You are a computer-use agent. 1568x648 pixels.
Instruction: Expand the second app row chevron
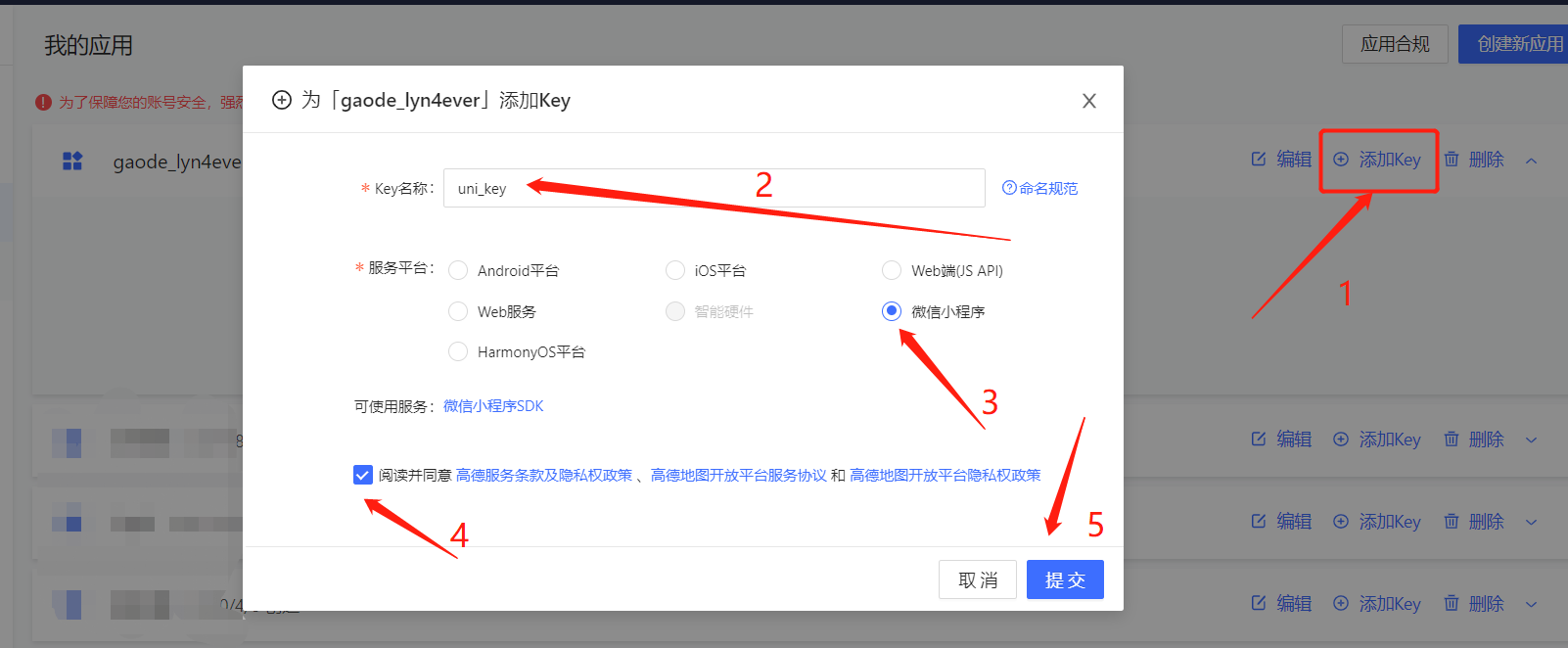point(1531,440)
